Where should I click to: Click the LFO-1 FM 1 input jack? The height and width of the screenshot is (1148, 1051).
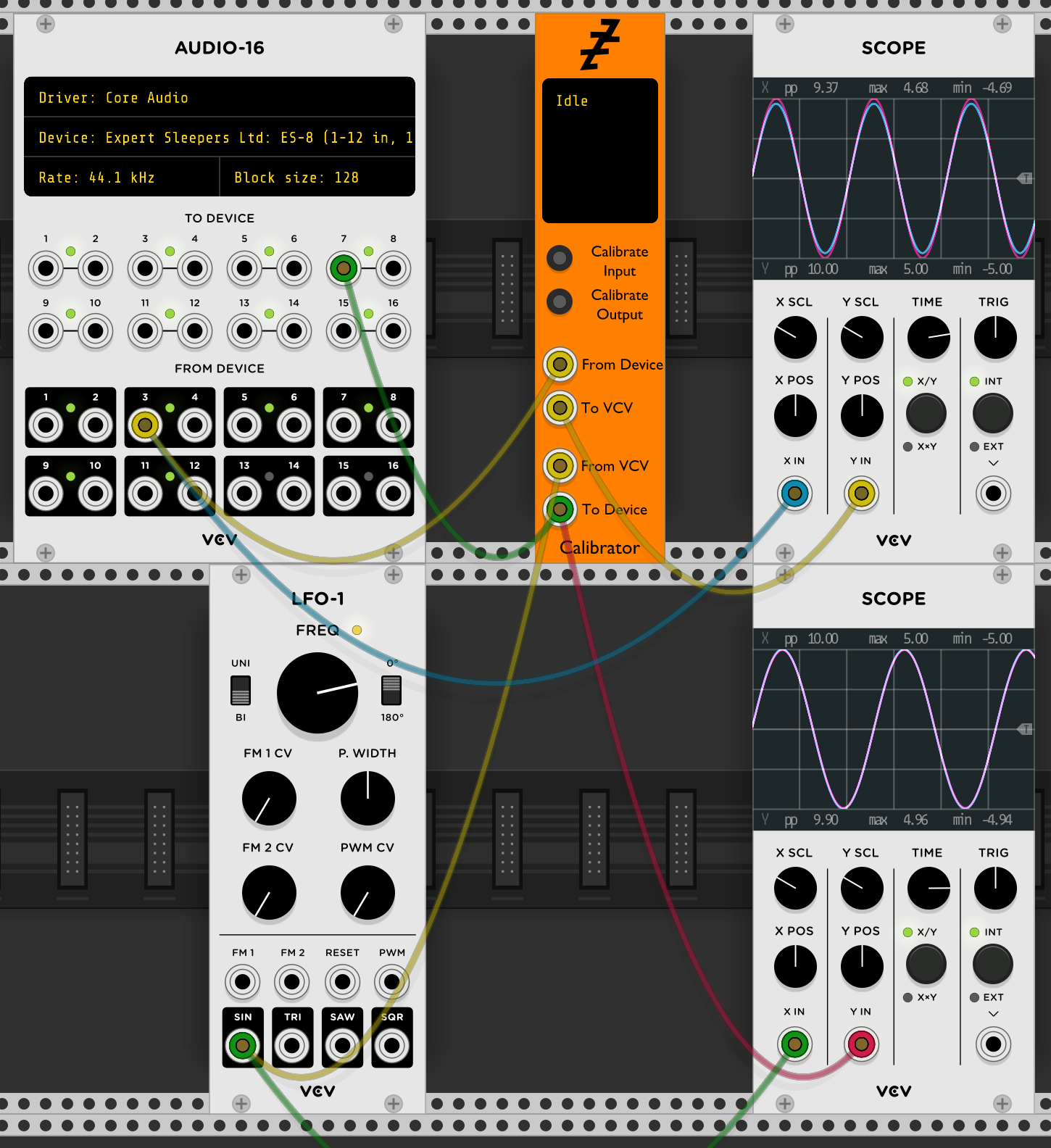click(243, 983)
